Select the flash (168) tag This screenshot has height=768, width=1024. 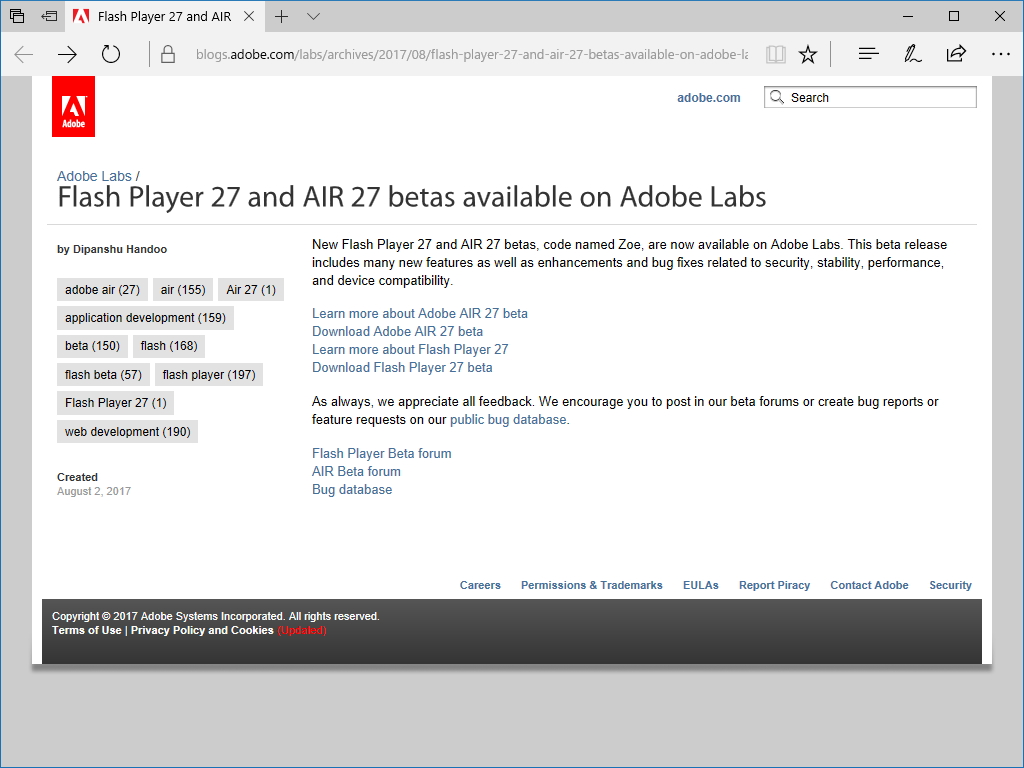click(168, 346)
